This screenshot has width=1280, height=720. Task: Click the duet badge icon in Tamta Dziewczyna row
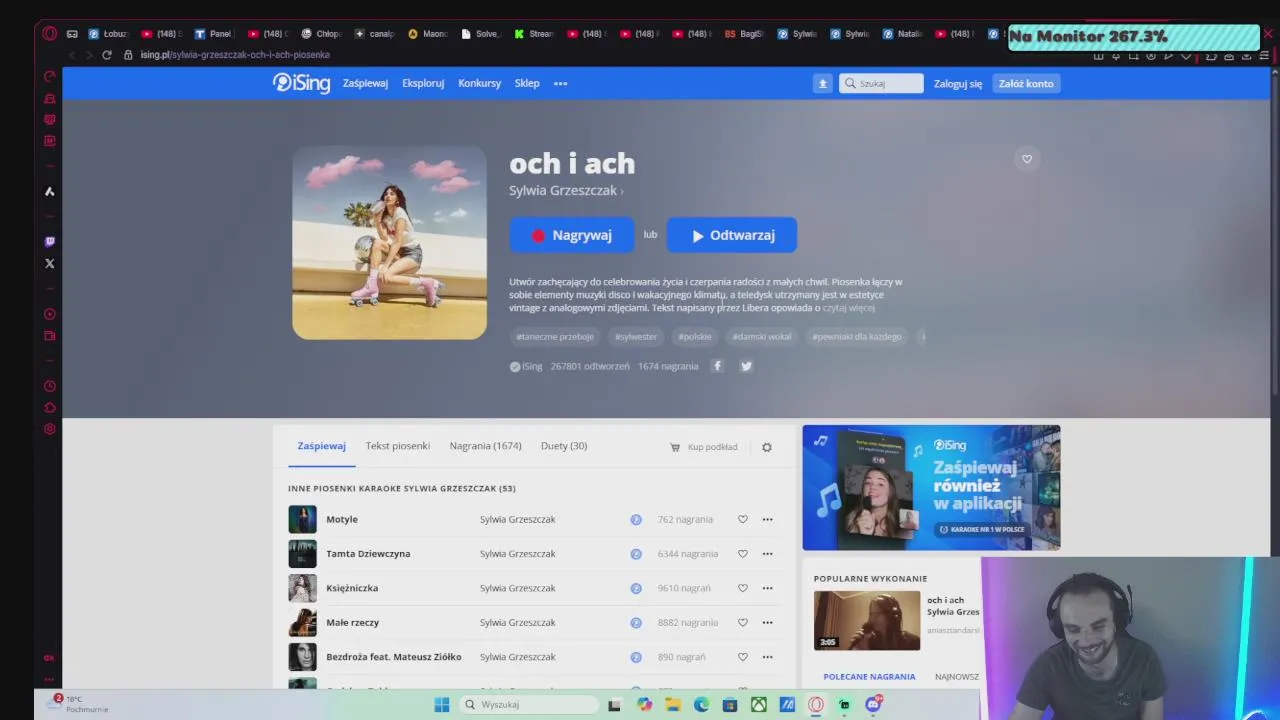pyautogui.click(x=635, y=554)
